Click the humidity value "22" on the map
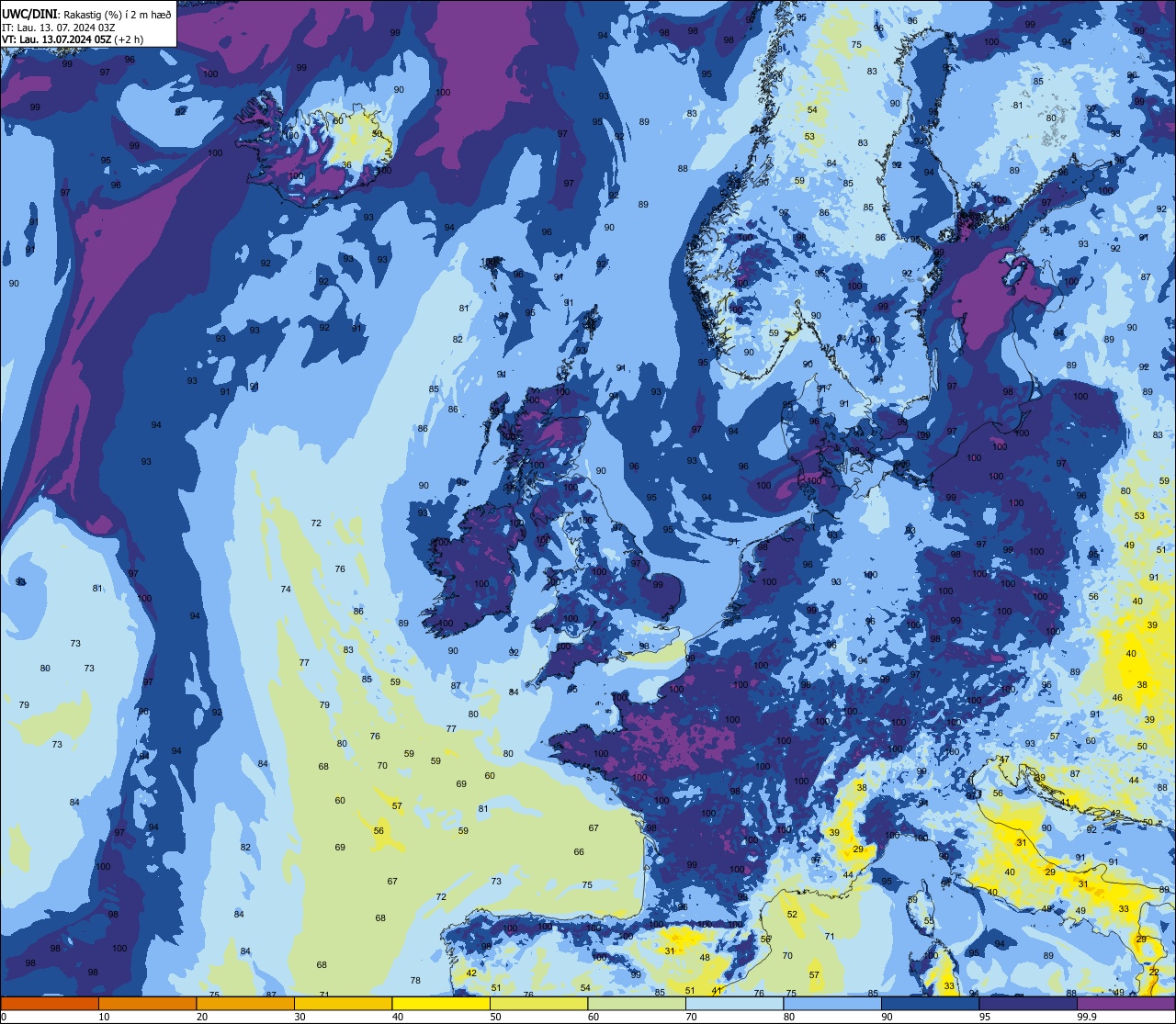The width and height of the screenshot is (1176, 1024). tap(1154, 973)
